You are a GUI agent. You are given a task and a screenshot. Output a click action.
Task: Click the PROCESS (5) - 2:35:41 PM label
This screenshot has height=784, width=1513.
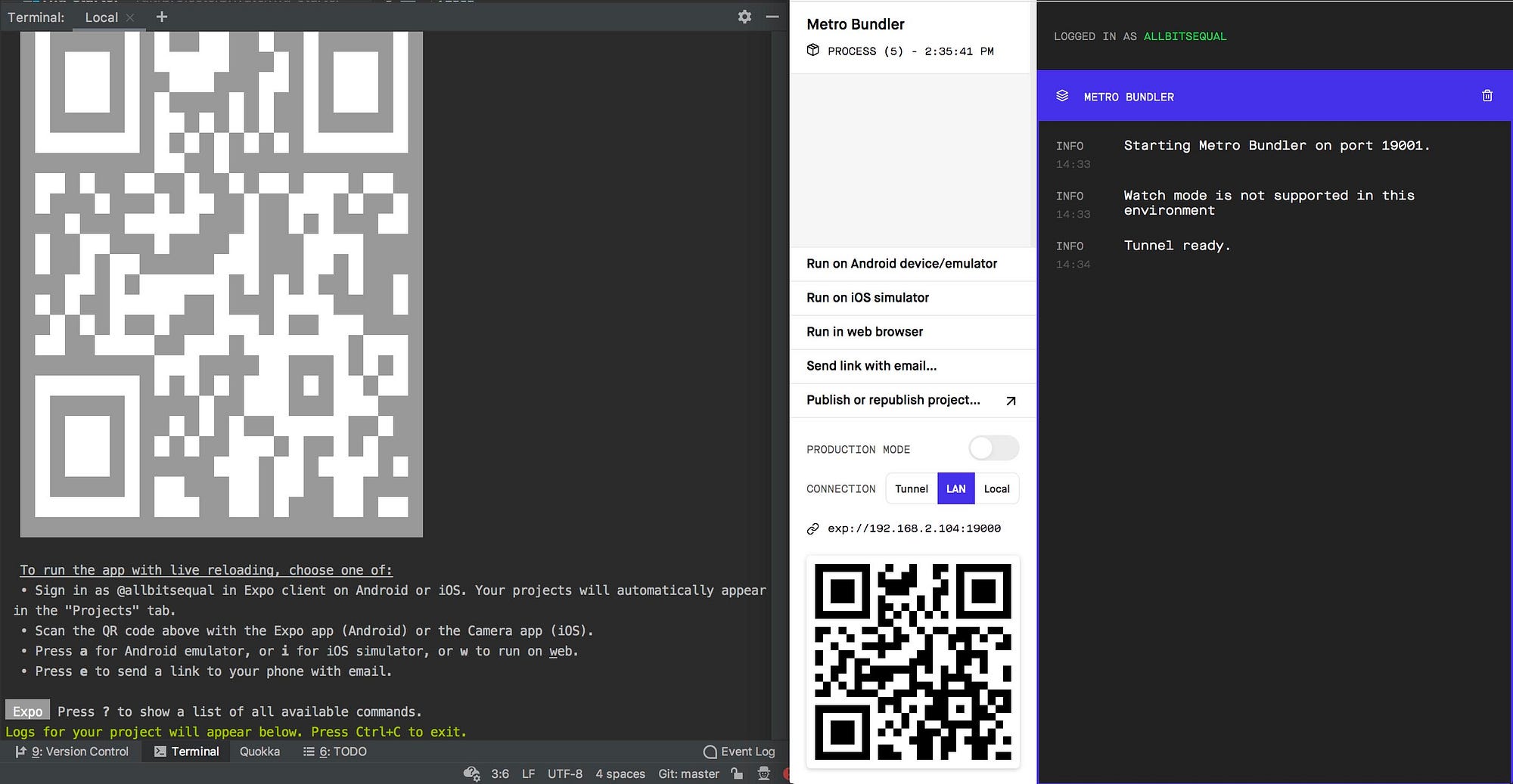[x=911, y=51]
